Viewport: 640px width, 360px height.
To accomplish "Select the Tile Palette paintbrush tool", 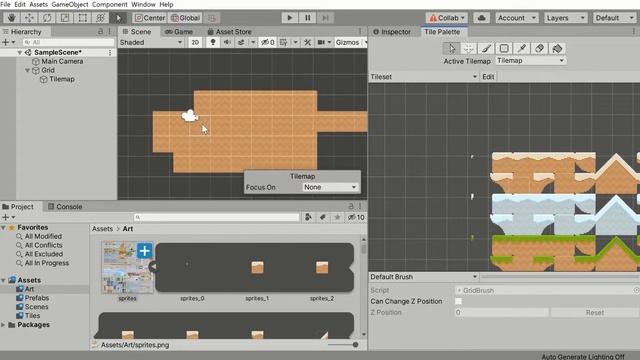I will [x=486, y=49].
